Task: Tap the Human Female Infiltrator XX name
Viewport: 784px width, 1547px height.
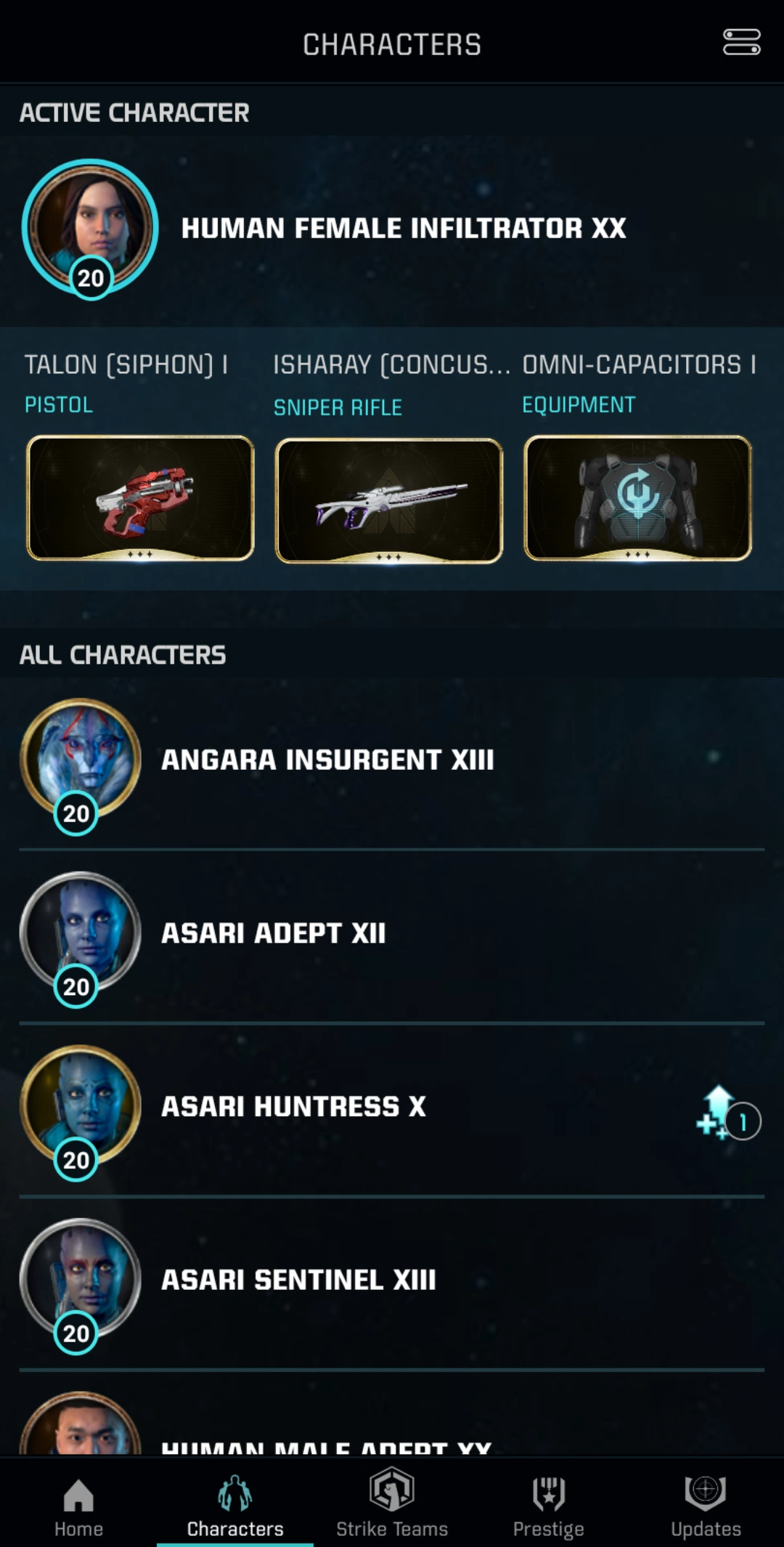Action: [404, 228]
